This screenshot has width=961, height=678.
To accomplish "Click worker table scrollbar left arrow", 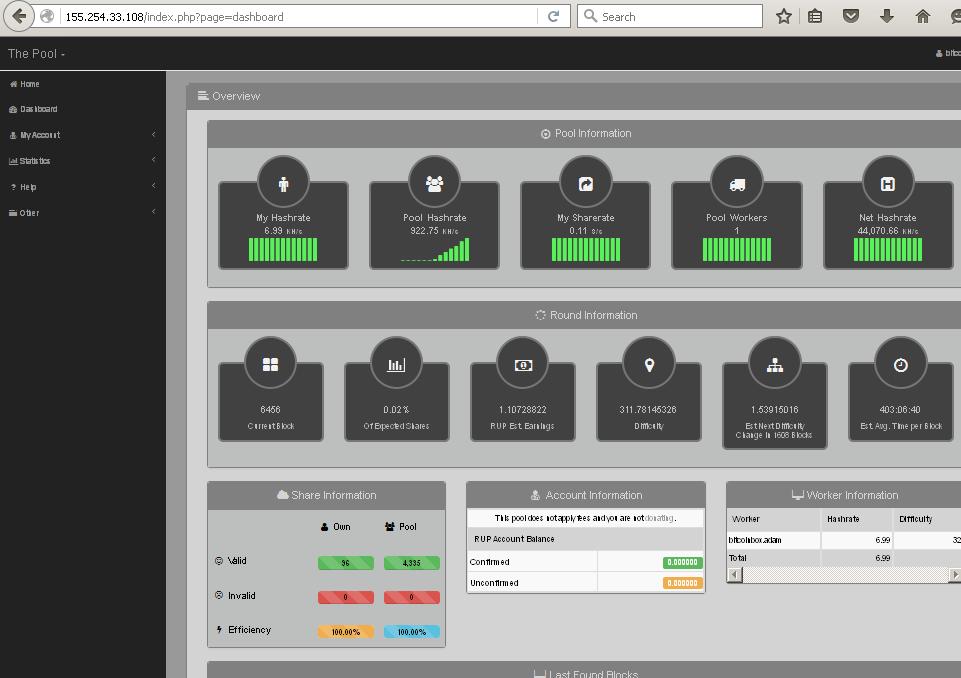I will coord(734,574).
